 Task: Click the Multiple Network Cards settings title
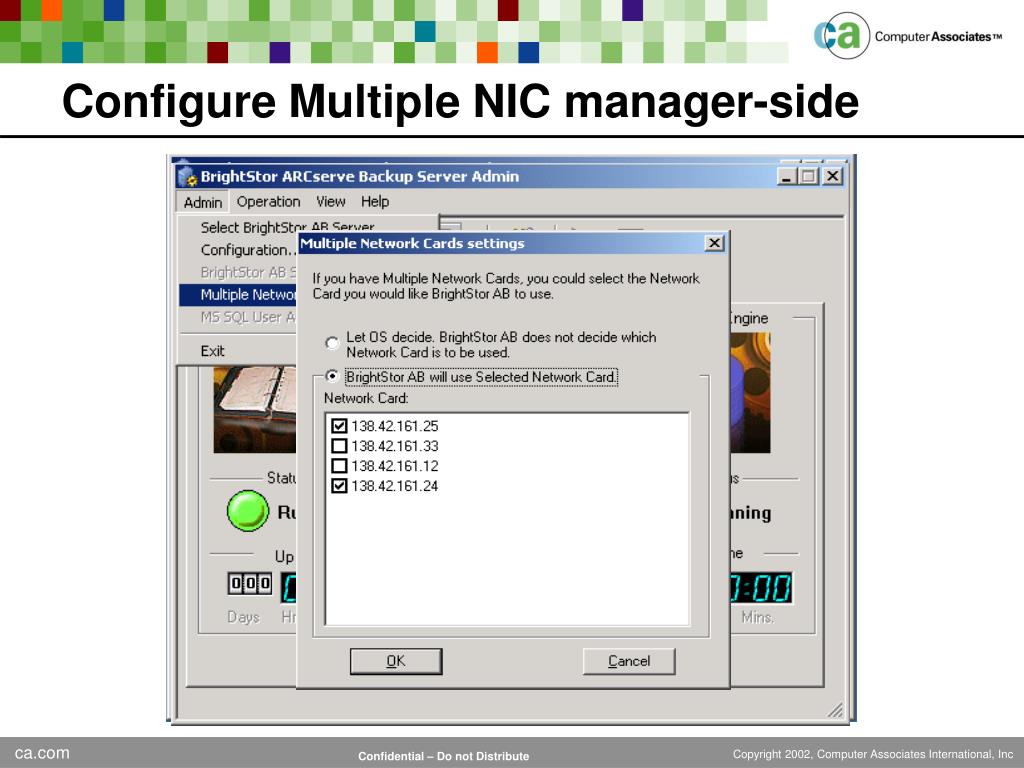tap(412, 243)
